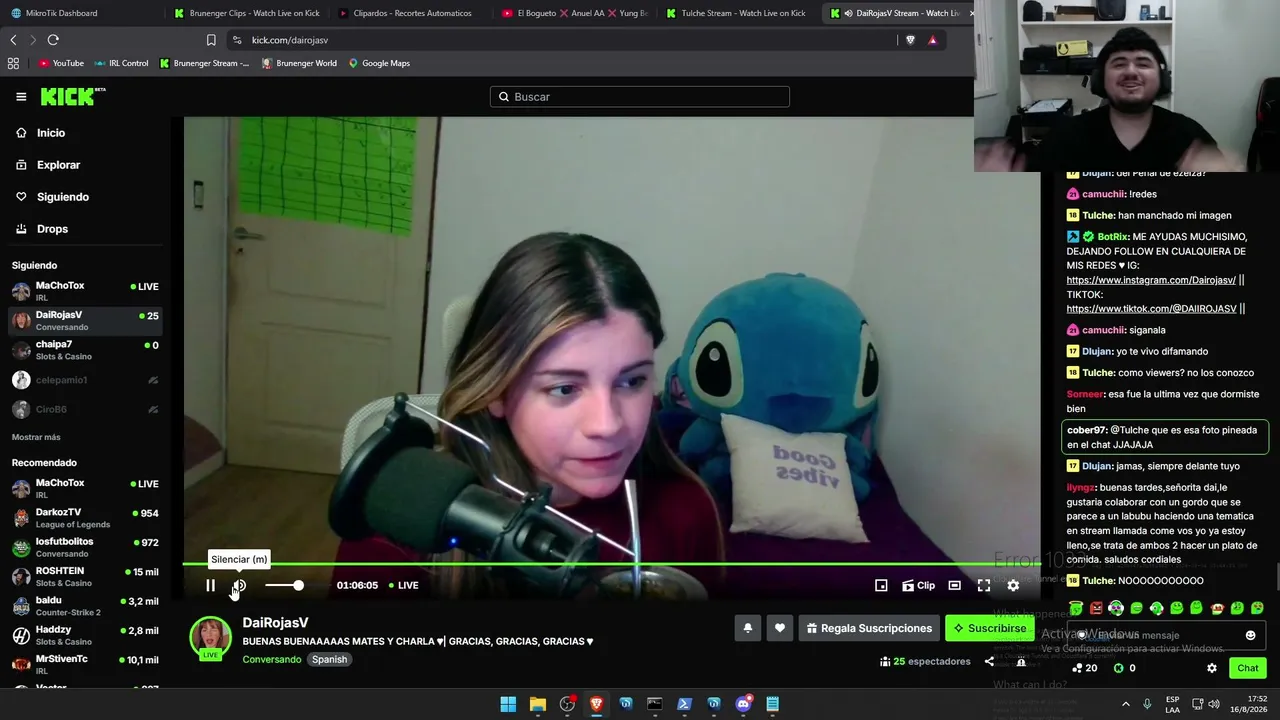The width and height of the screenshot is (1280, 720).
Task: Insert the first green angel emote
Action: tap(1076, 608)
